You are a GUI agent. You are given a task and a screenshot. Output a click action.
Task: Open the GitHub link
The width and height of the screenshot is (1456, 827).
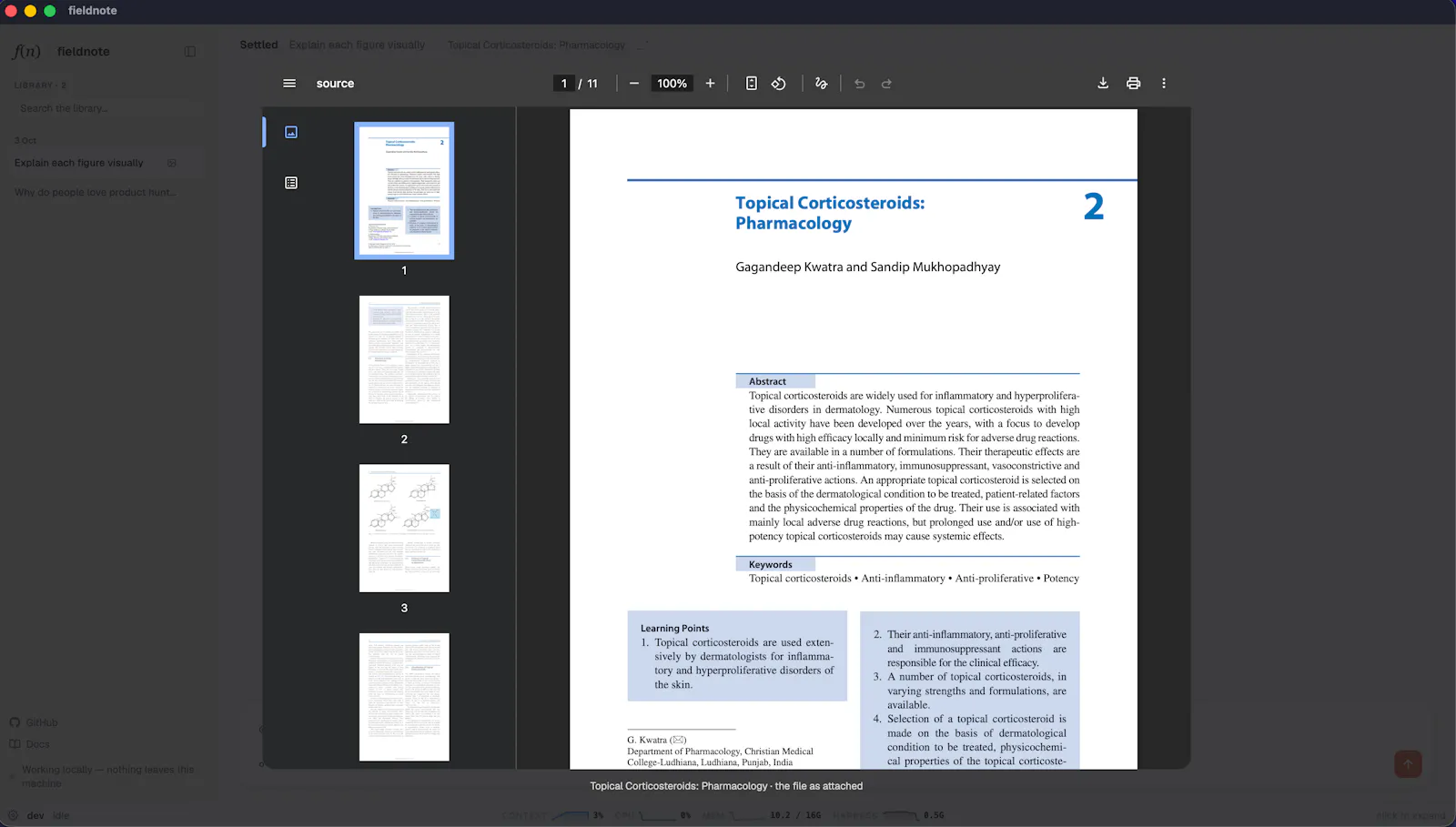coord(35,722)
